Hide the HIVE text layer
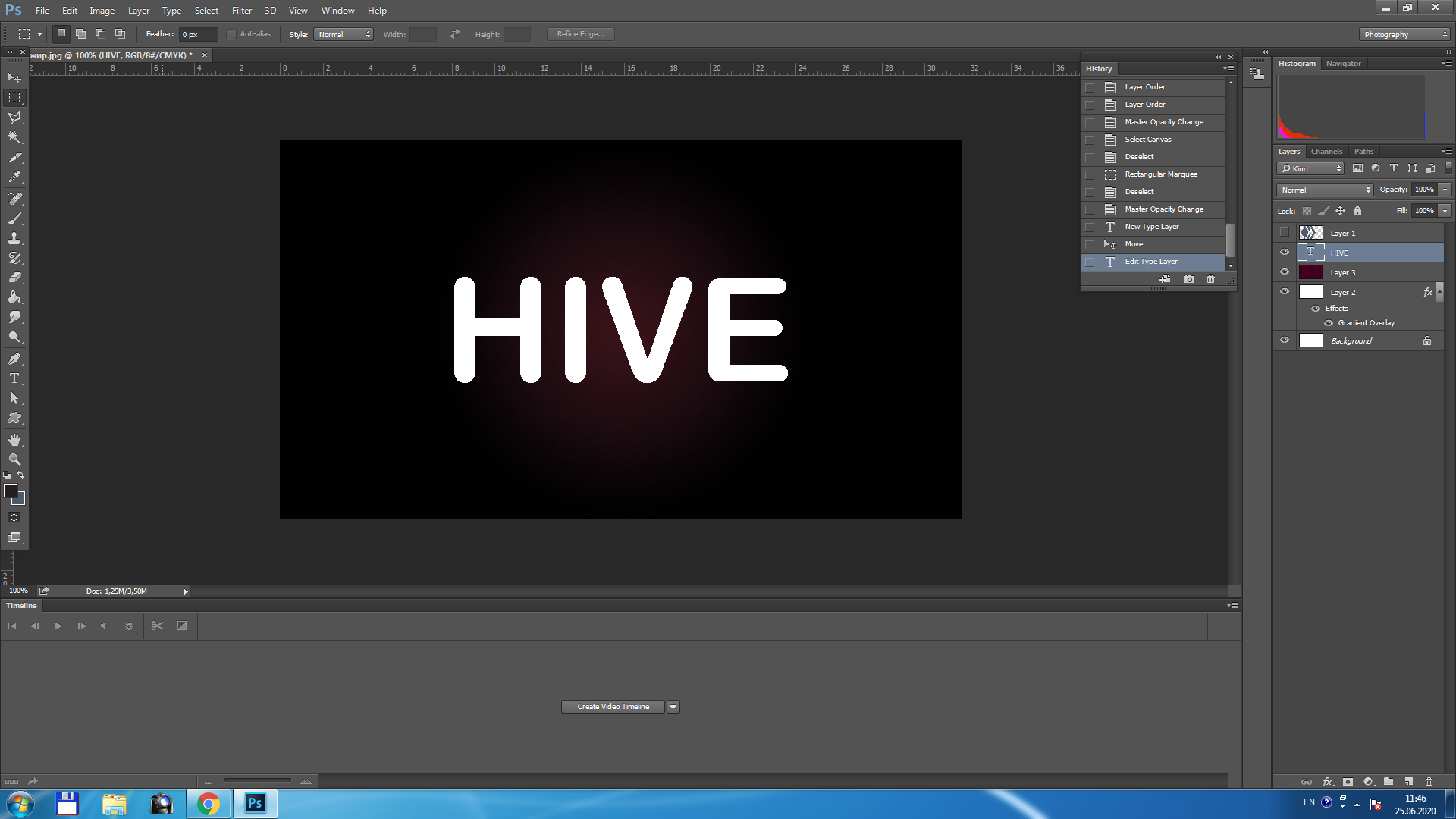This screenshot has width=1456, height=819. click(x=1284, y=253)
